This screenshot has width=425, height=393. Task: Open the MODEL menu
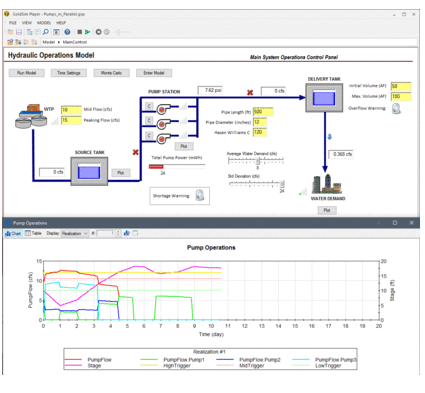click(44, 23)
